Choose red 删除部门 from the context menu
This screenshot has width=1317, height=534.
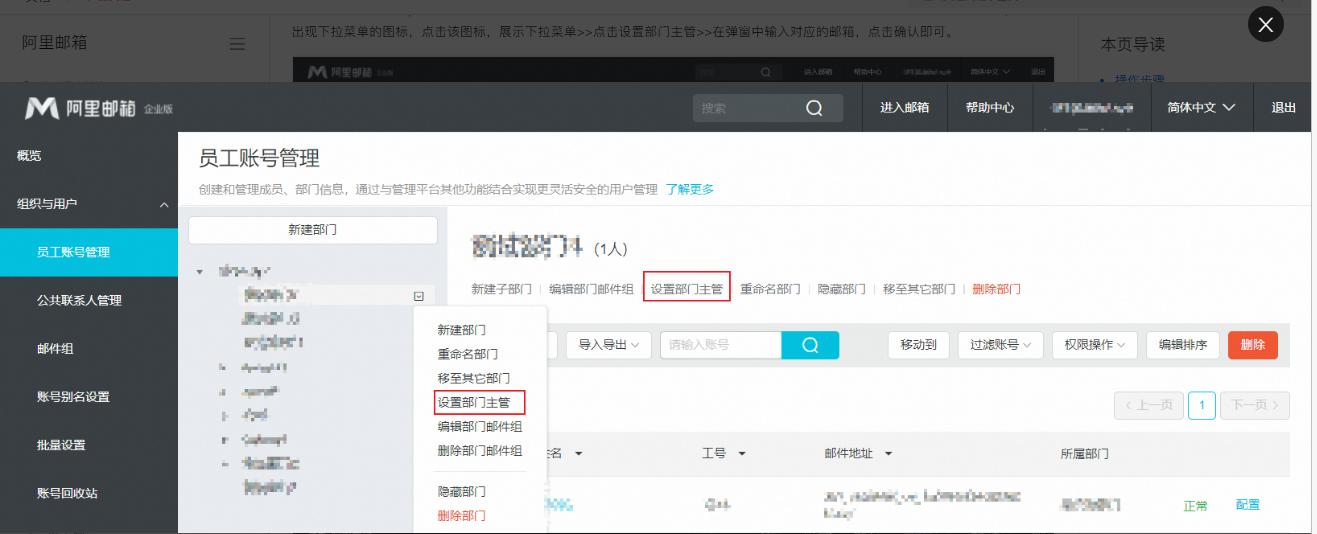[462, 516]
